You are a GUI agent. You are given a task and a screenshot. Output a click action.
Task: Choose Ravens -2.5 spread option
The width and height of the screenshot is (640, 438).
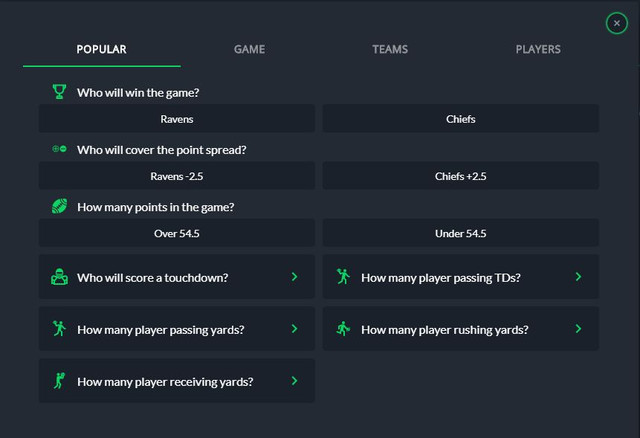click(x=177, y=176)
